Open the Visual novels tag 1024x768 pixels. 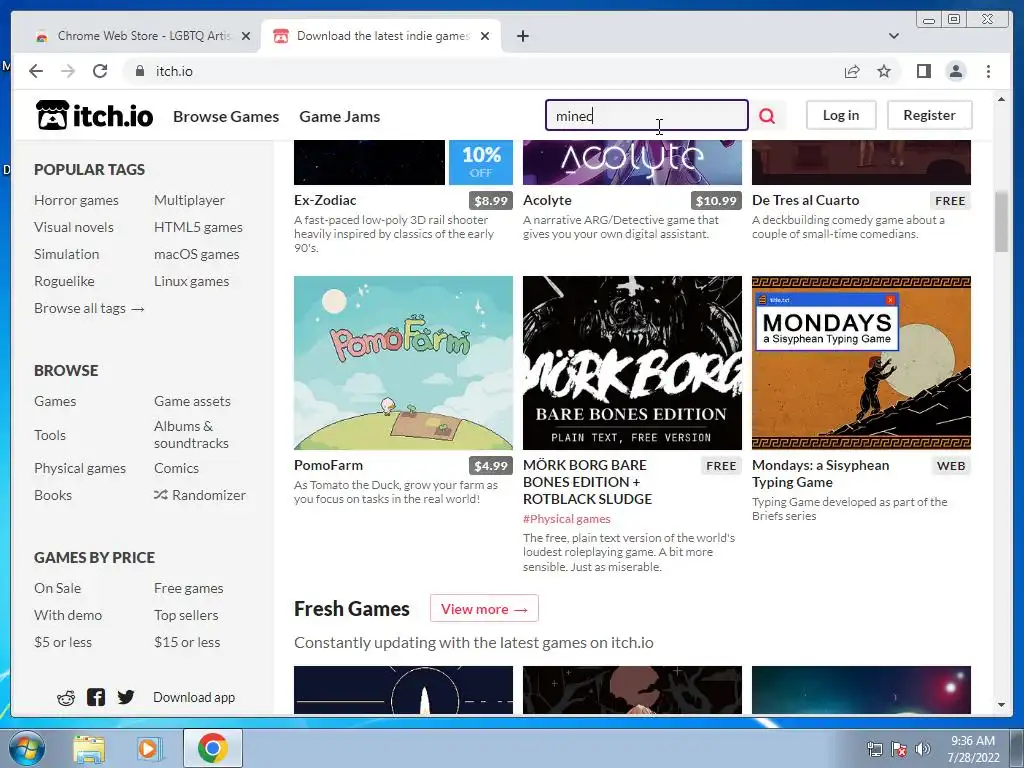click(x=74, y=227)
